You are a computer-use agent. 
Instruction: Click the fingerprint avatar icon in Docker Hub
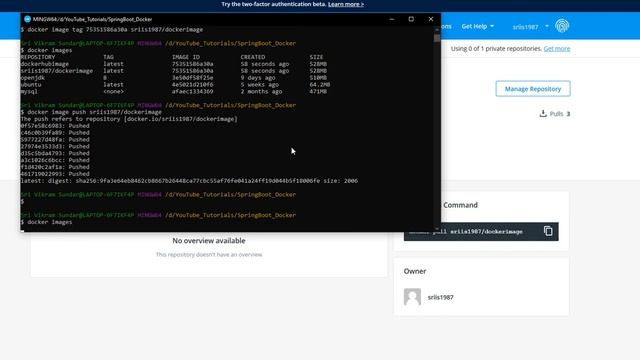pos(562,26)
